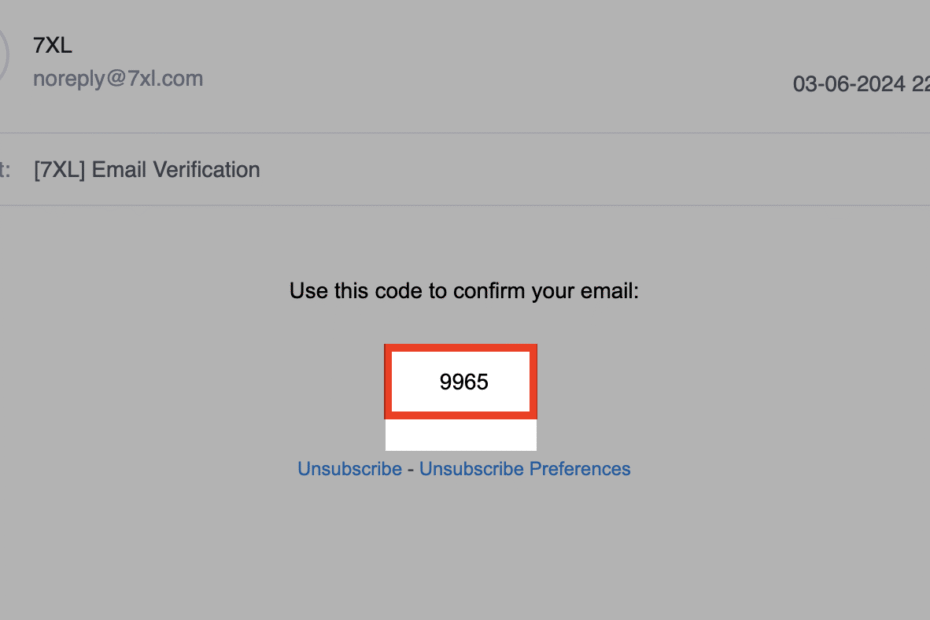Click the Unsubscribe link

349,469
